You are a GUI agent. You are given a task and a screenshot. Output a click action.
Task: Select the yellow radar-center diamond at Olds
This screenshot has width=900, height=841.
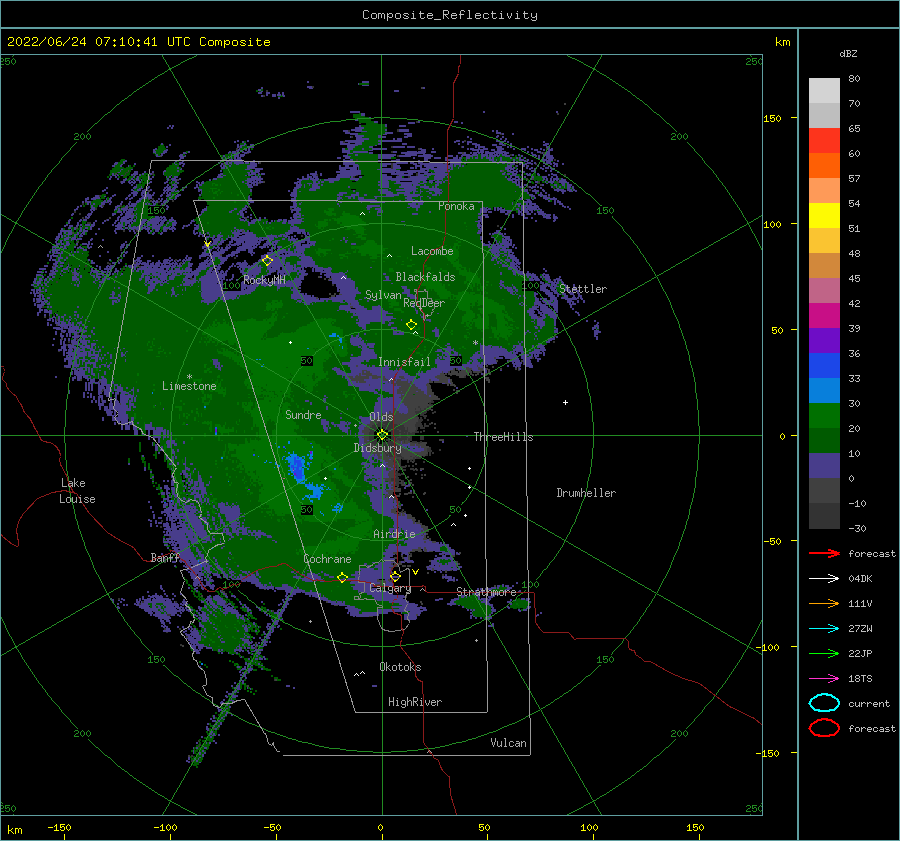pyautogui.click(x=382, y=435)
